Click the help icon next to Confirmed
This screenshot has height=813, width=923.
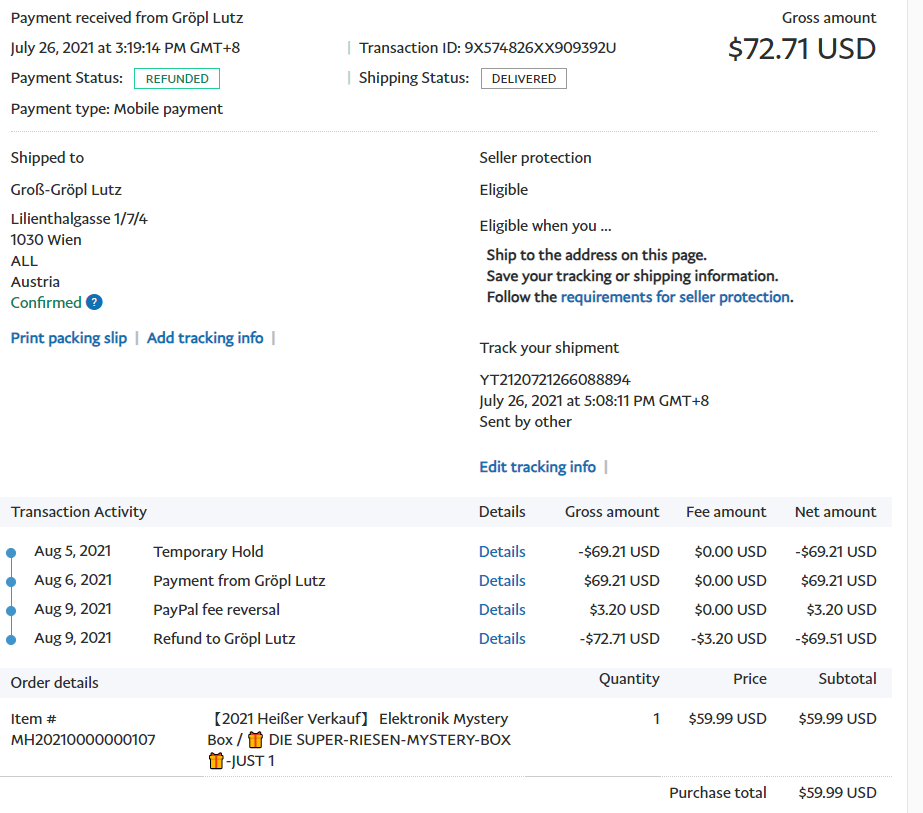94,303
